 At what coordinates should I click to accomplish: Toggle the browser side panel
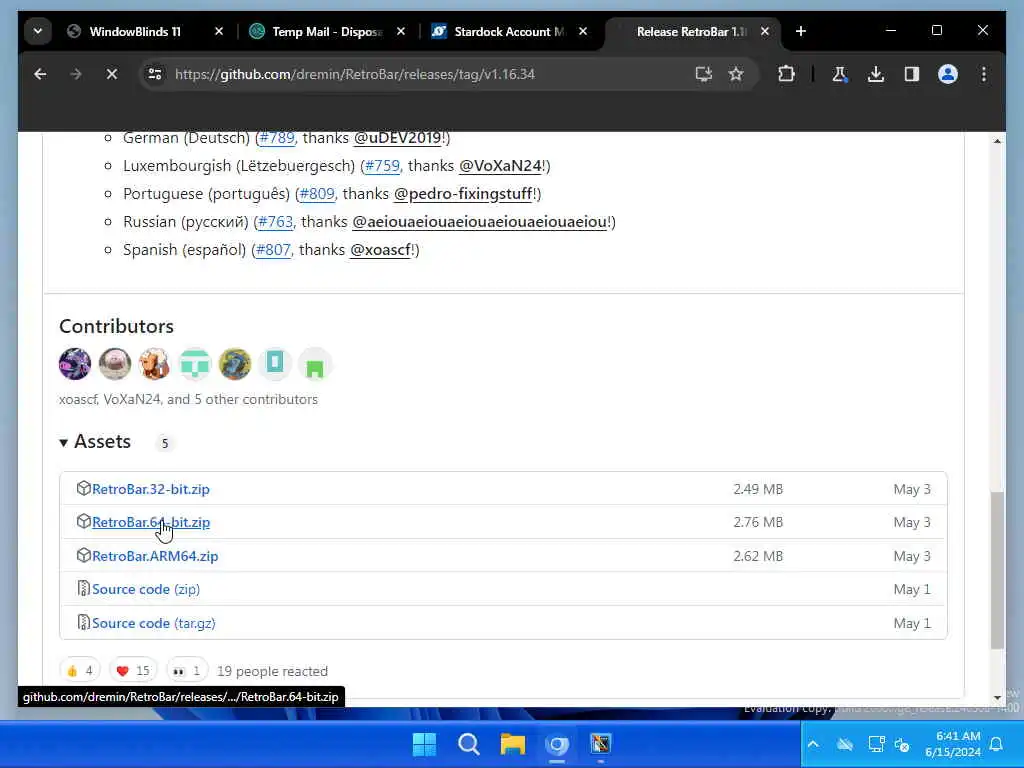point(912,74)
